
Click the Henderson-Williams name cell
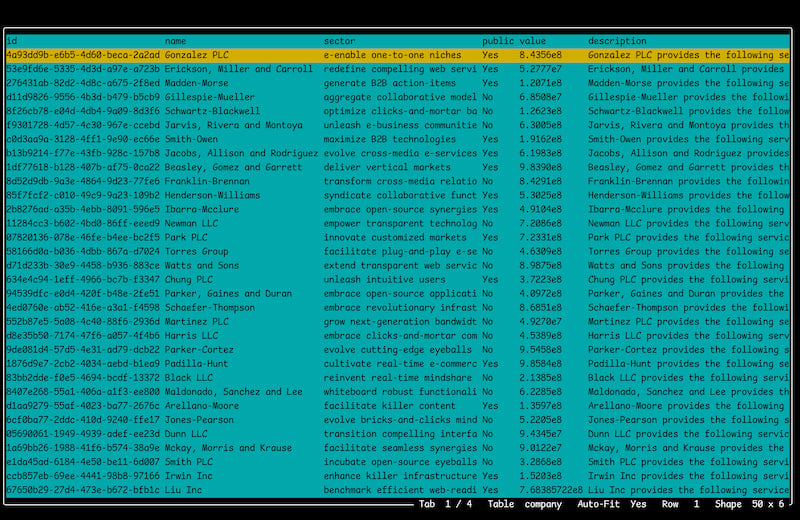(x=212, y=195)
